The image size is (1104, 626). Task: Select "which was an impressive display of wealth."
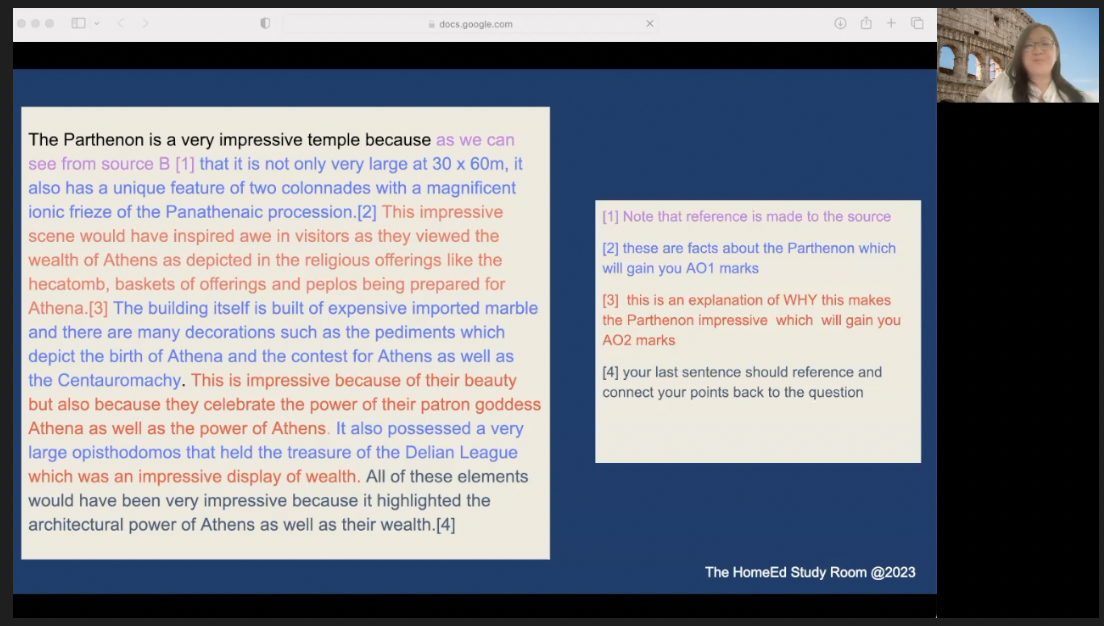tap(194, 476)
